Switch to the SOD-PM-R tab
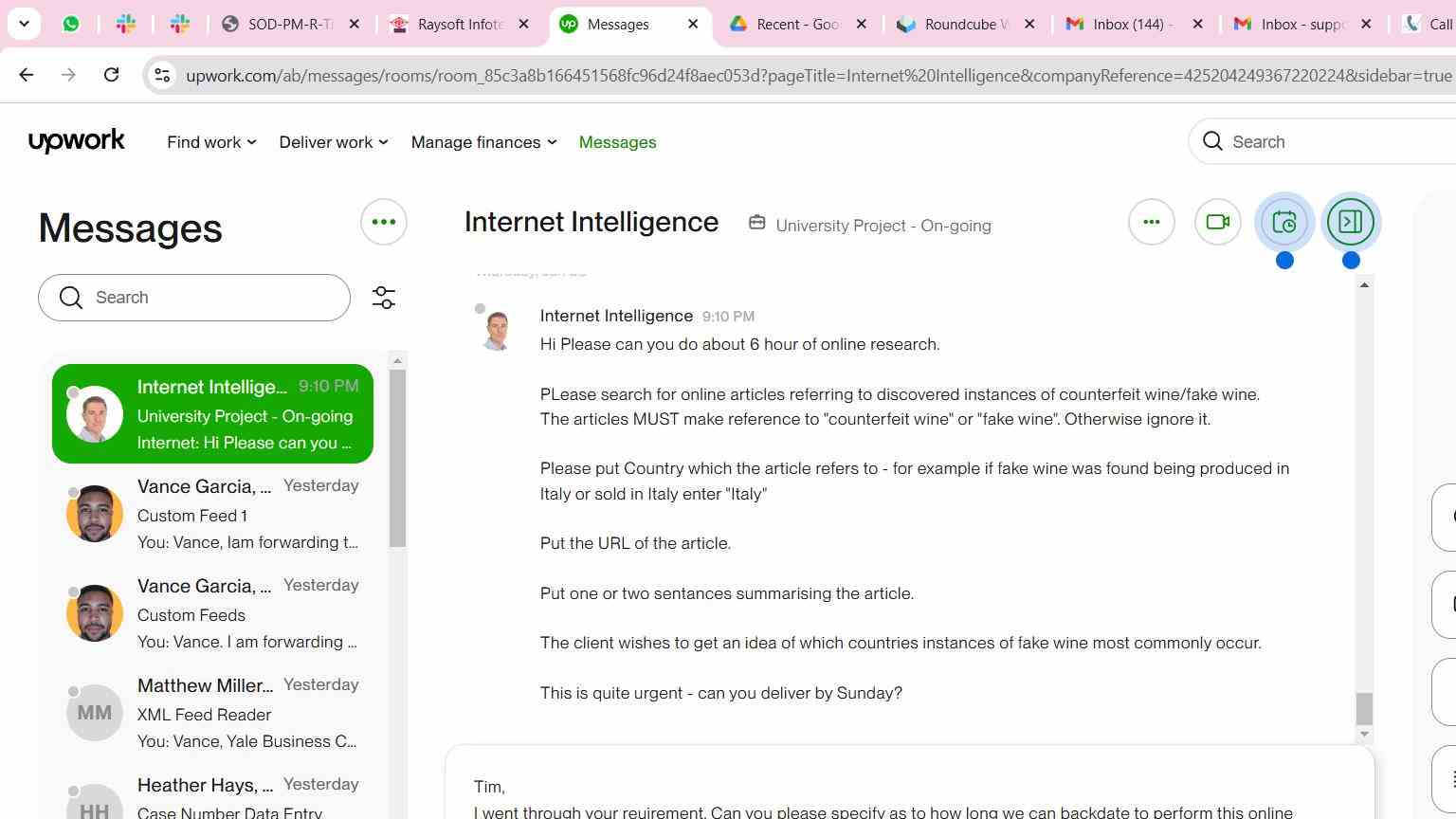This screenshot has height=819, width=1456. tap(289, 24)
